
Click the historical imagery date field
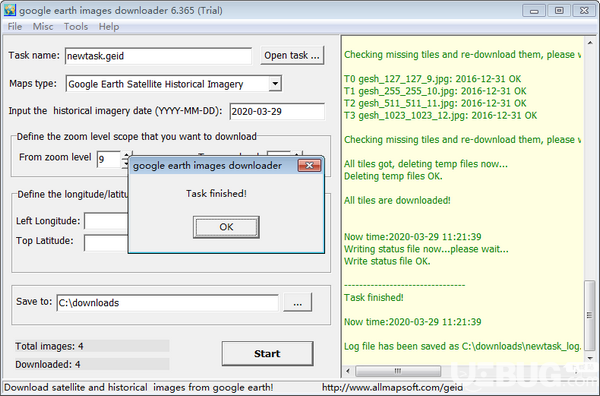click(x=277, y=111)
